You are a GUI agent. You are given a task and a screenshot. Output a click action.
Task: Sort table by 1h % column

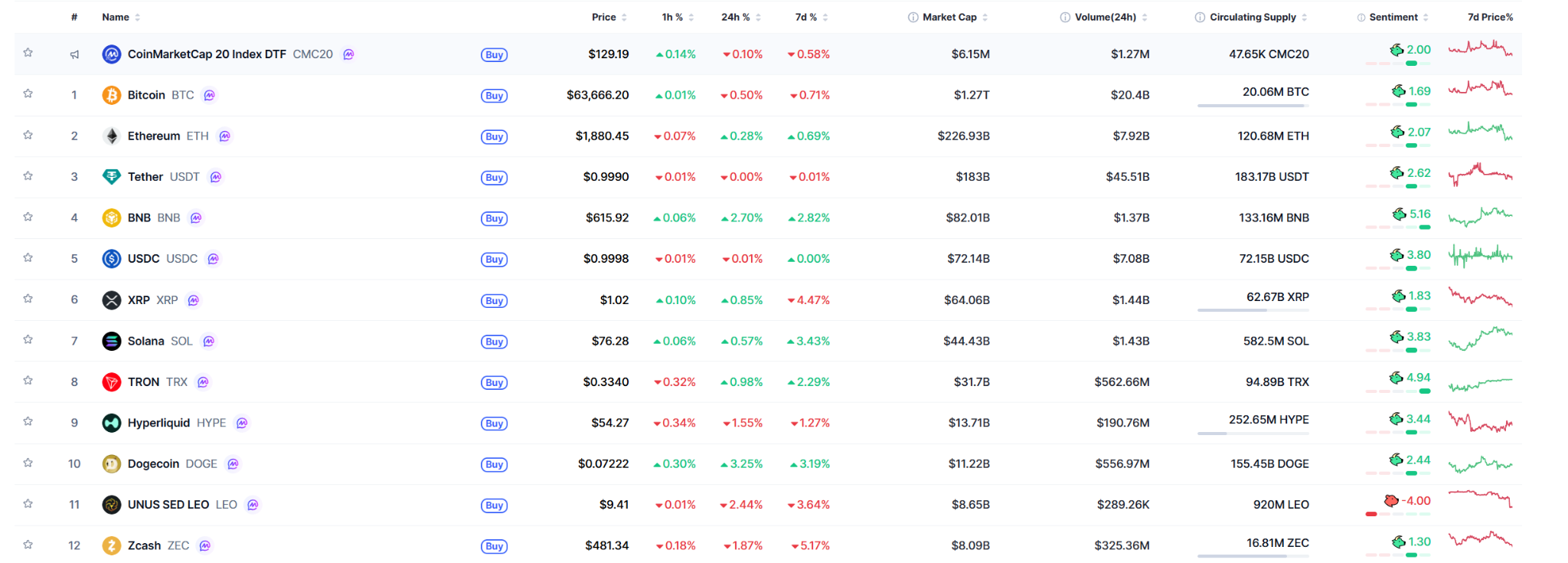click(x=678, y=17)
